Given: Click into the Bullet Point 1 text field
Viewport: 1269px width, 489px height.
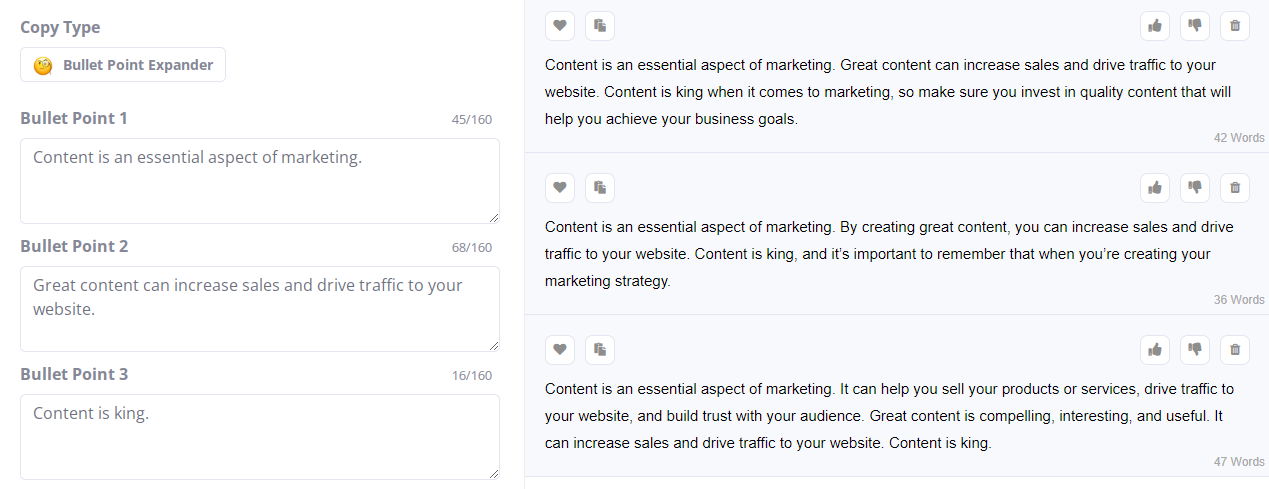Looking at the screenshot, I should (x=260, y=181).
